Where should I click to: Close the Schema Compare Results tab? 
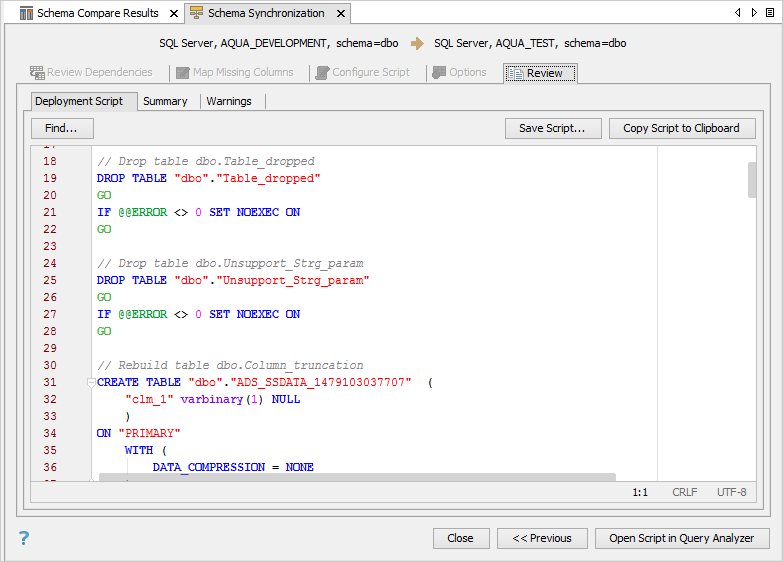172,13
